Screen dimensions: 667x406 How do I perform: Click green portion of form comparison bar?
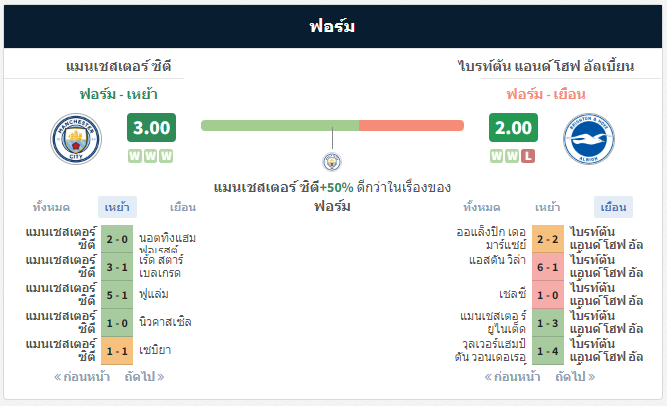(280, 126)
